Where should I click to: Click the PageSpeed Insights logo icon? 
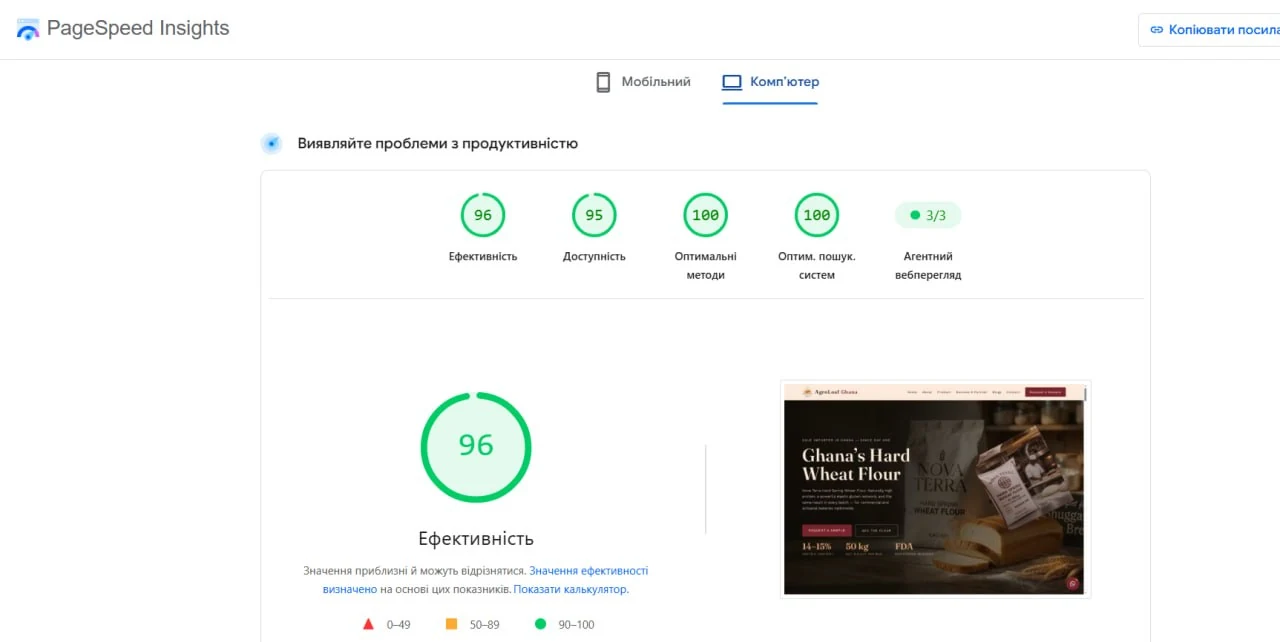[27, 29]
